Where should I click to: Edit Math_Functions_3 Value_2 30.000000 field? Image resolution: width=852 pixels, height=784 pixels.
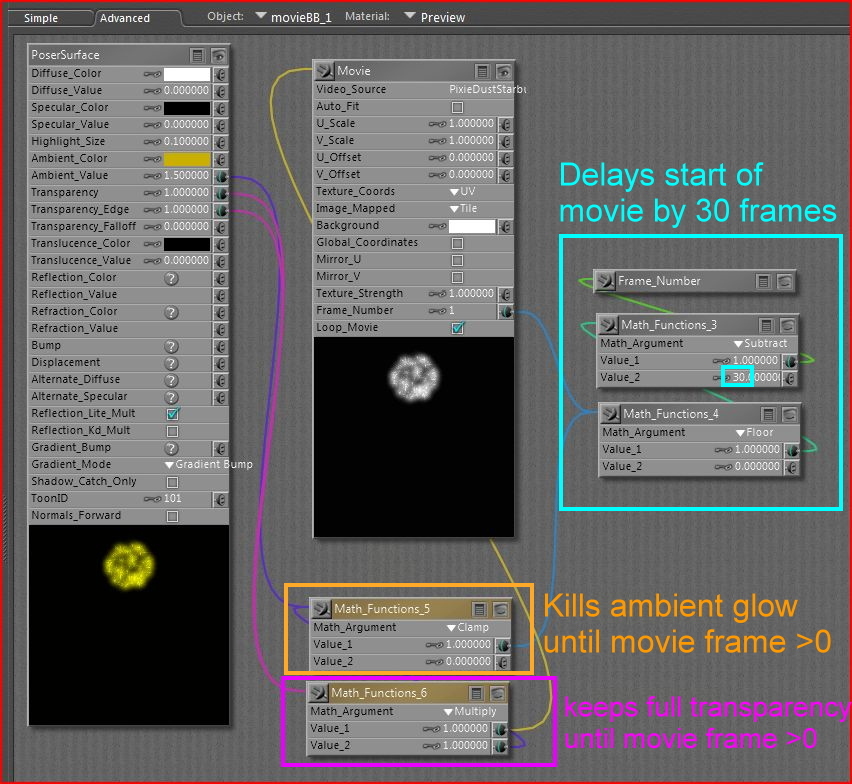755,377
